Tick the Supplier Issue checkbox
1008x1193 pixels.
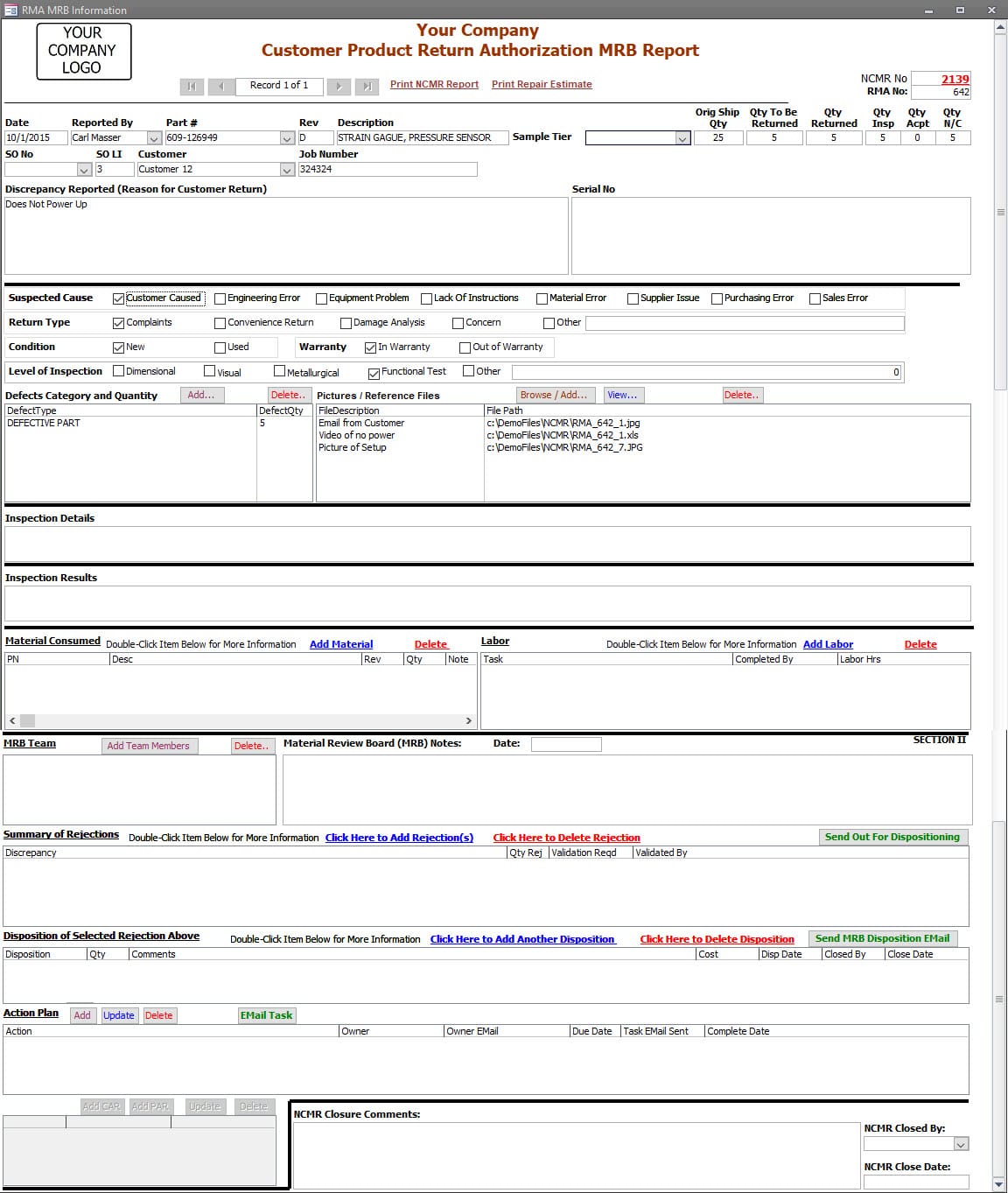pyautogui.click(x=633, y=298)
